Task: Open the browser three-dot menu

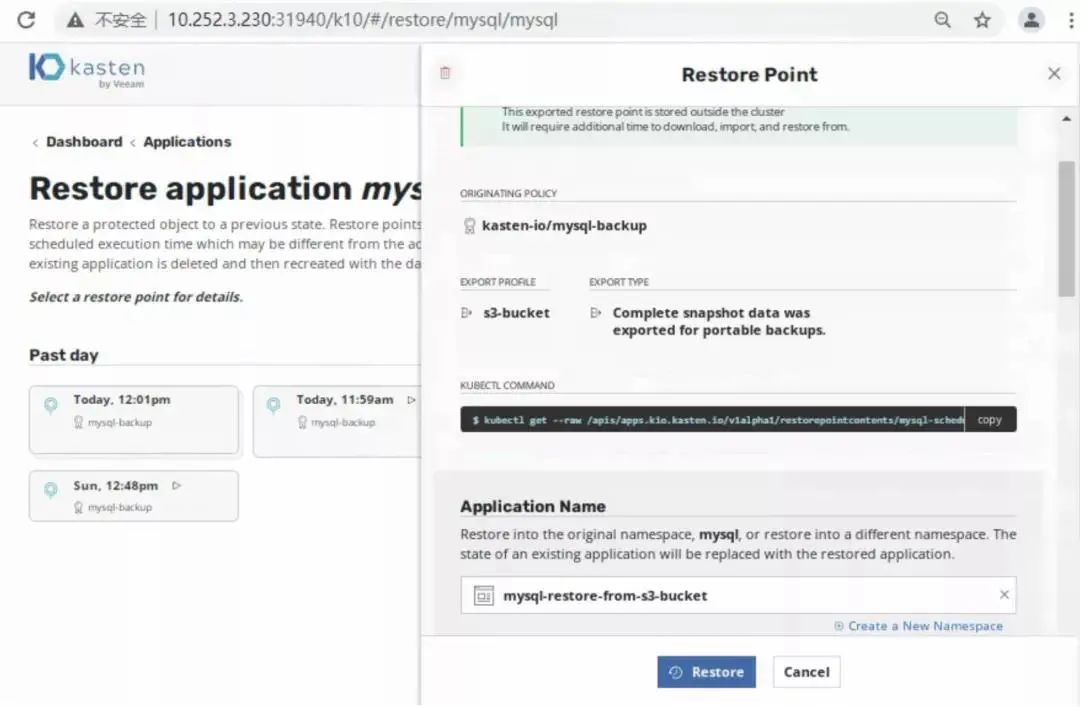Action: point(1071,20)
